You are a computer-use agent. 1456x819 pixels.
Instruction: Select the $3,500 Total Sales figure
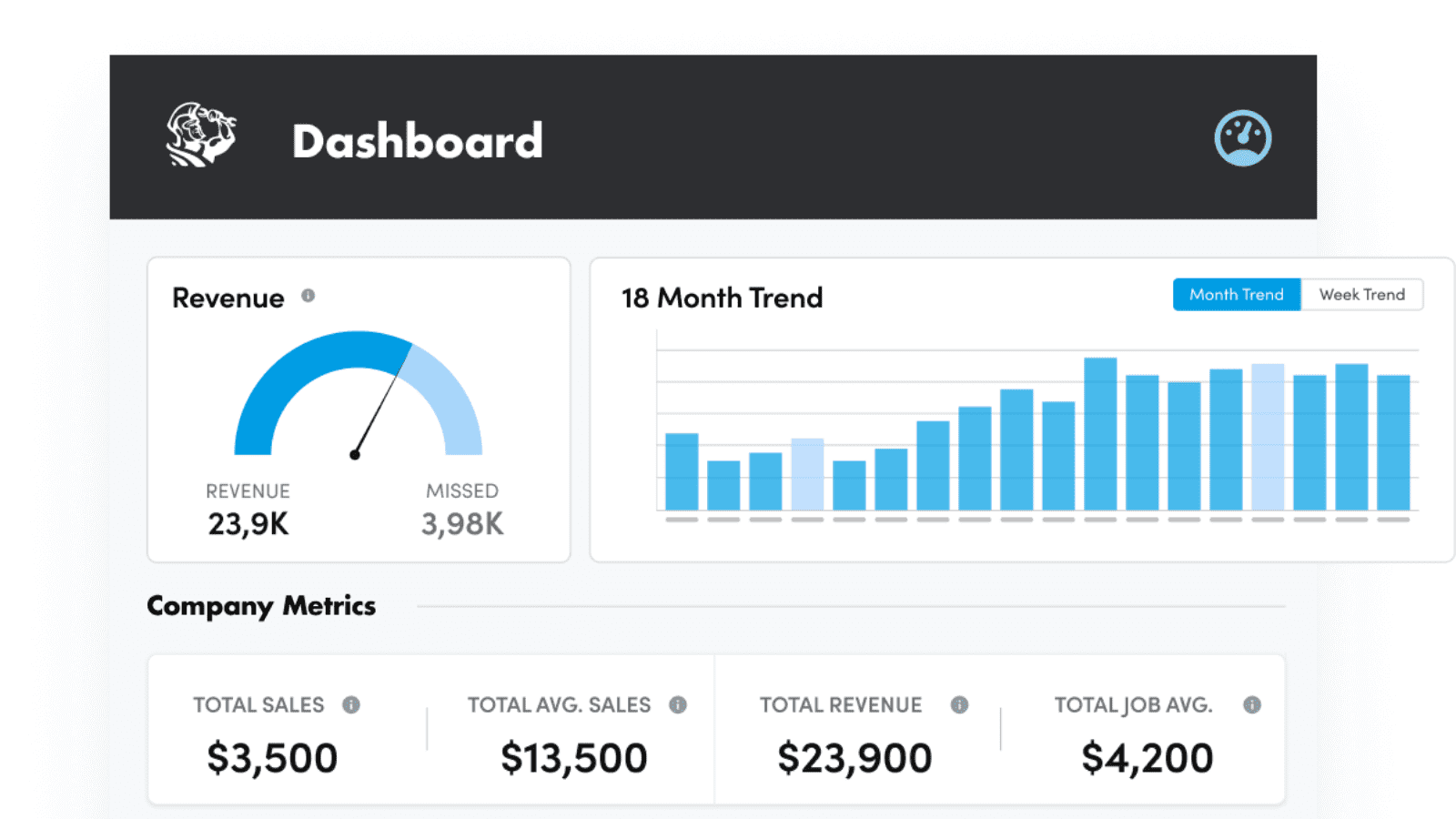272,758
